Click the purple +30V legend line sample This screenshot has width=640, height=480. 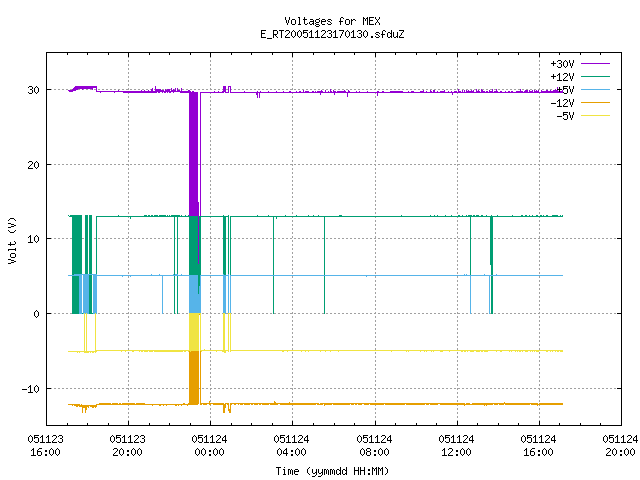(x=595, y=64)
